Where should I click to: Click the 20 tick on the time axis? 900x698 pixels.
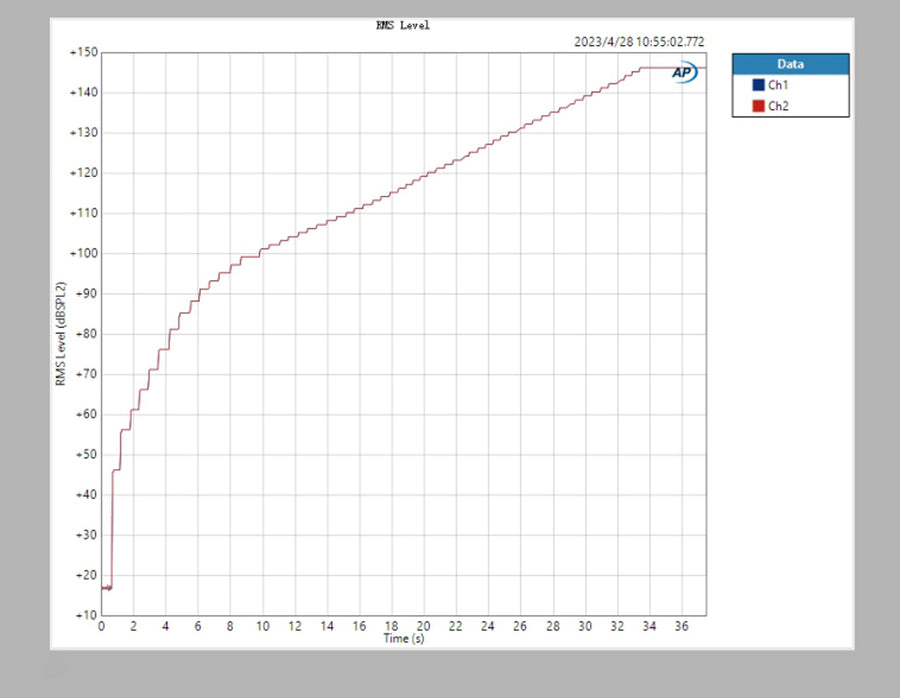(423, 627)
